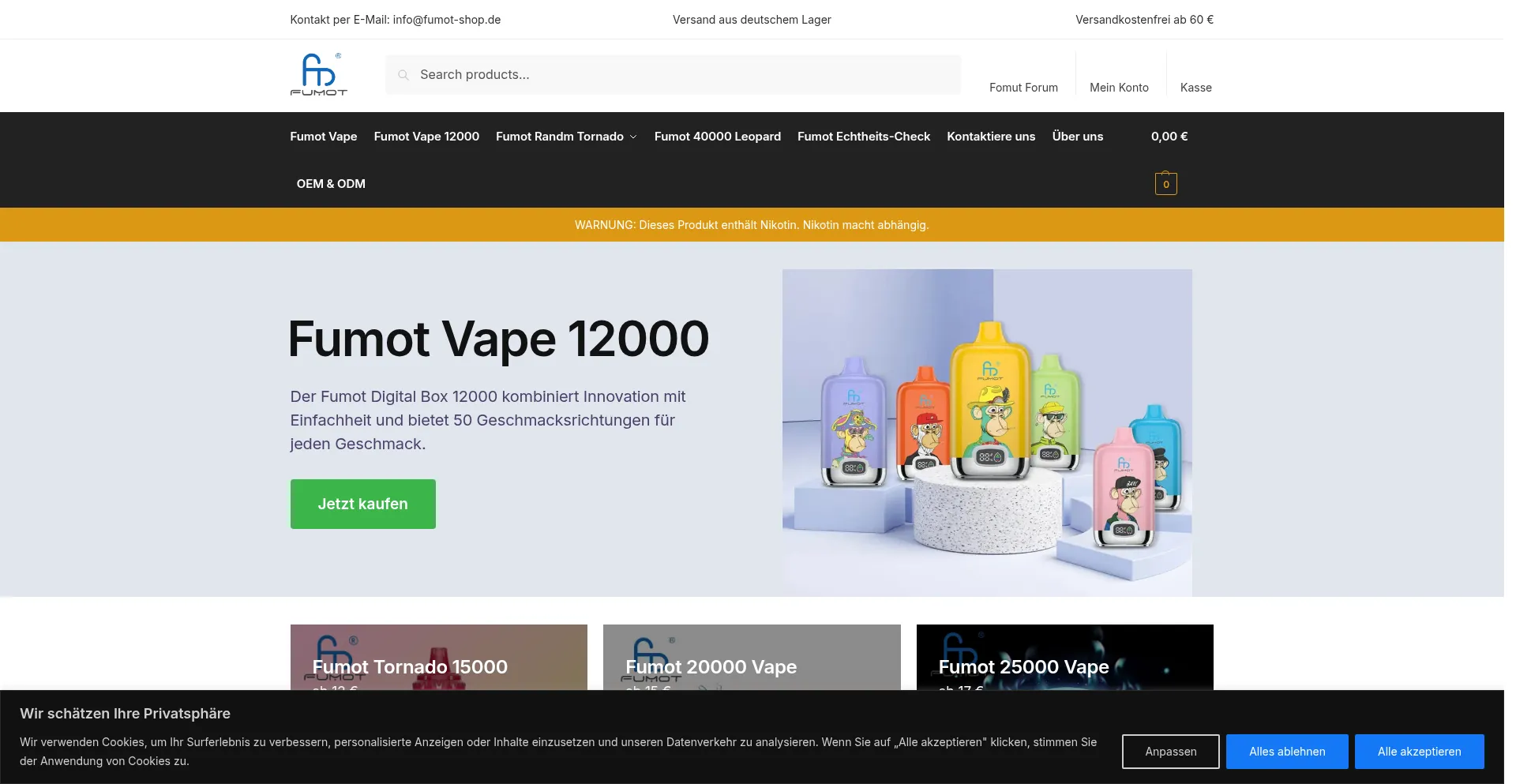Click the 0,00 € cart total
The width and height of the screenshot is (1516, 784).
click(x=1169, y=137)
